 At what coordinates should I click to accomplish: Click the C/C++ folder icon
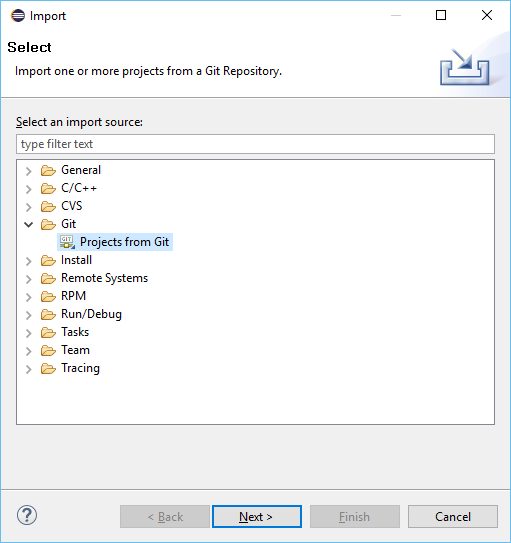[48, 188]
